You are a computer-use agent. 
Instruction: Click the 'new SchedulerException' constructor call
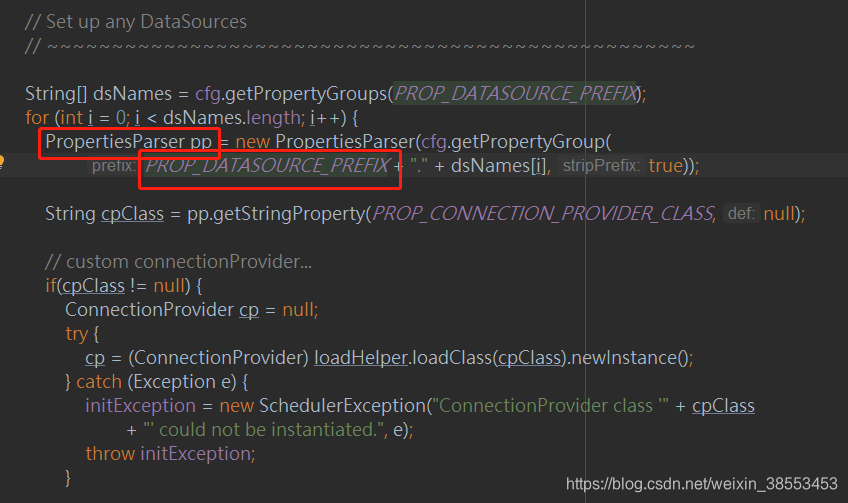click(323, 406)
